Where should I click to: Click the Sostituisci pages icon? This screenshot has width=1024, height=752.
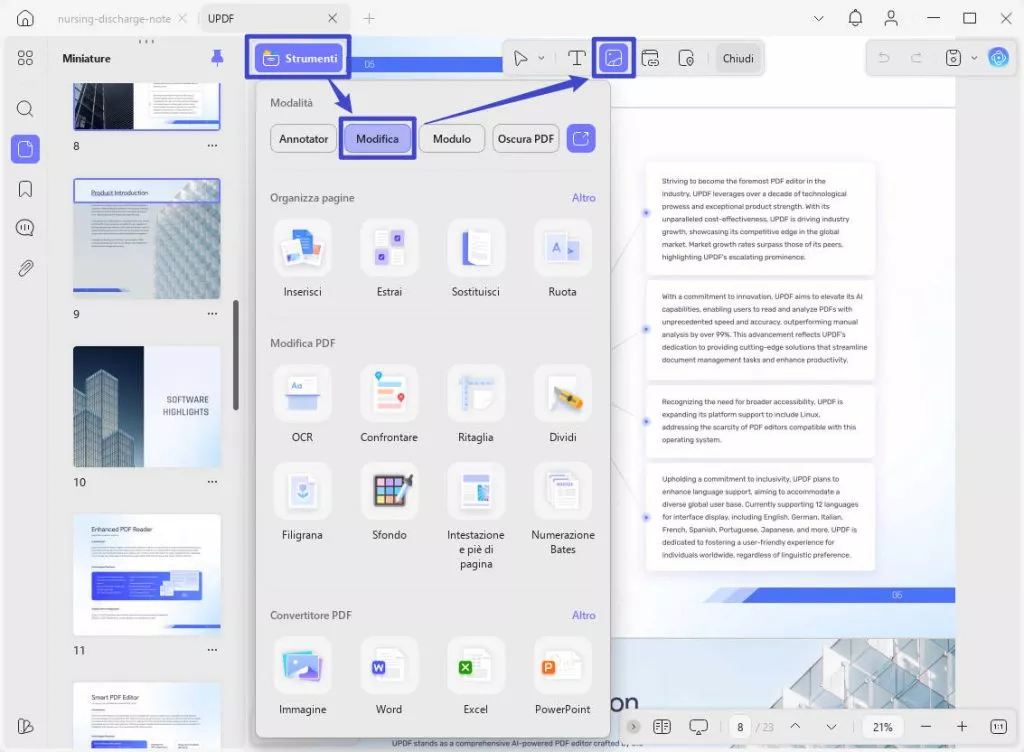coord(475,249)
